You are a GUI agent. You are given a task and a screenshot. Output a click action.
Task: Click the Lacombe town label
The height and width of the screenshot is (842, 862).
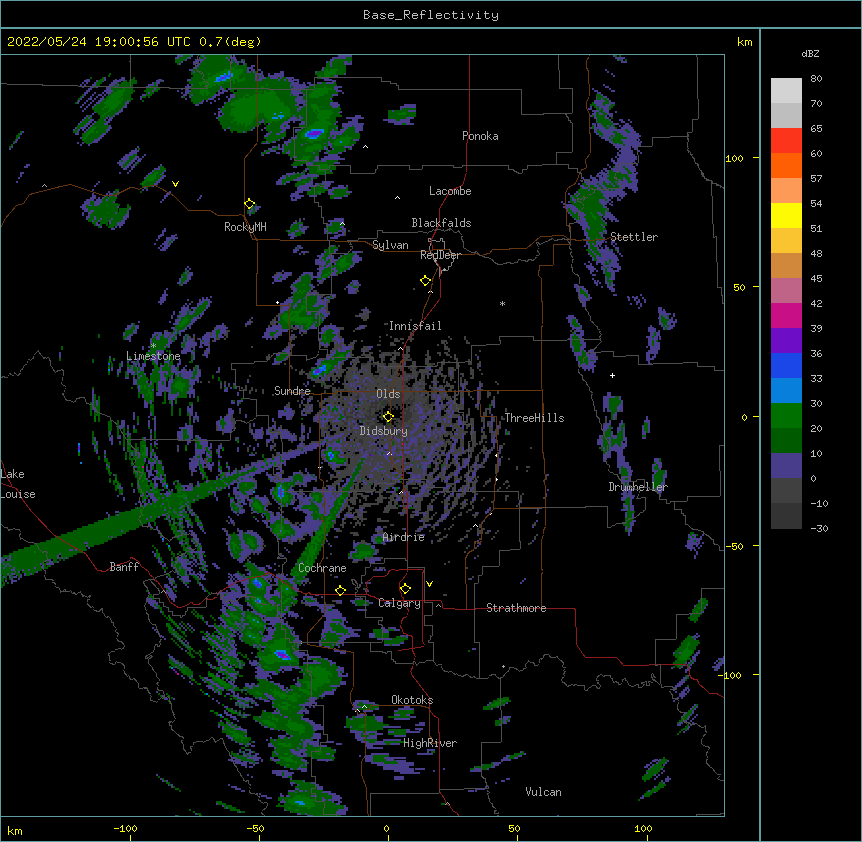tap(450, 191)
